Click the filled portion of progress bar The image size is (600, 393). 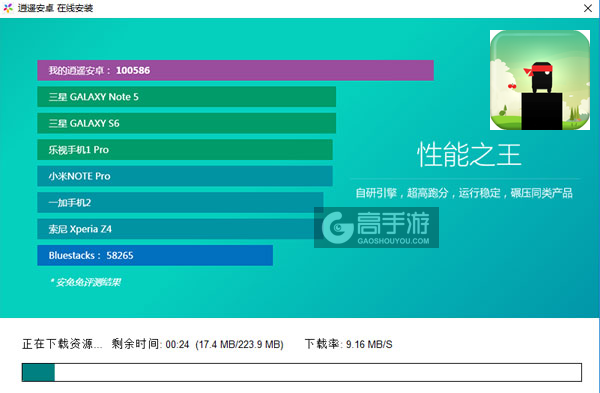click(38, 372)
